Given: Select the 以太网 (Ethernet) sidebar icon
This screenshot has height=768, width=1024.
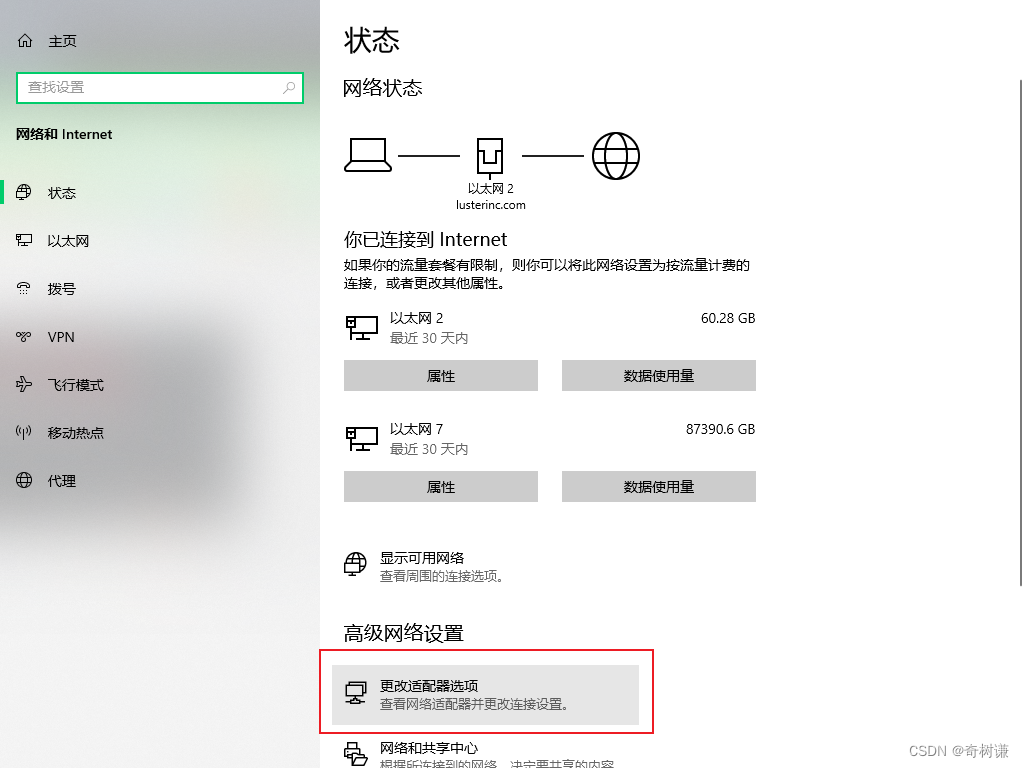Looking at the screenshot, I should click(24, 240).
